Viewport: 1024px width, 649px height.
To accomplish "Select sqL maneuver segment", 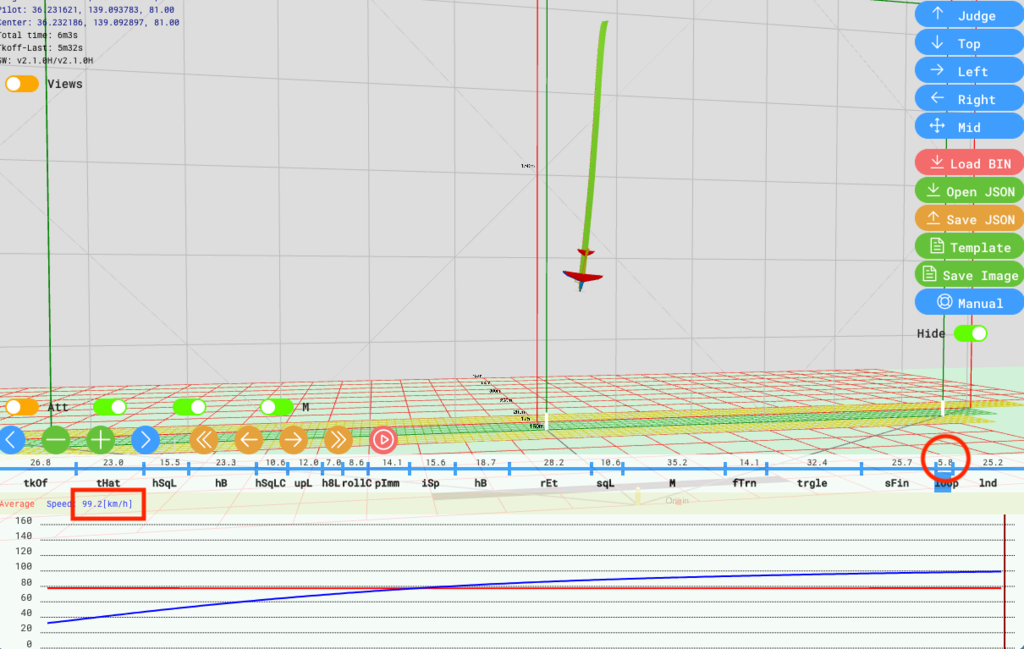I will [605, 483].
